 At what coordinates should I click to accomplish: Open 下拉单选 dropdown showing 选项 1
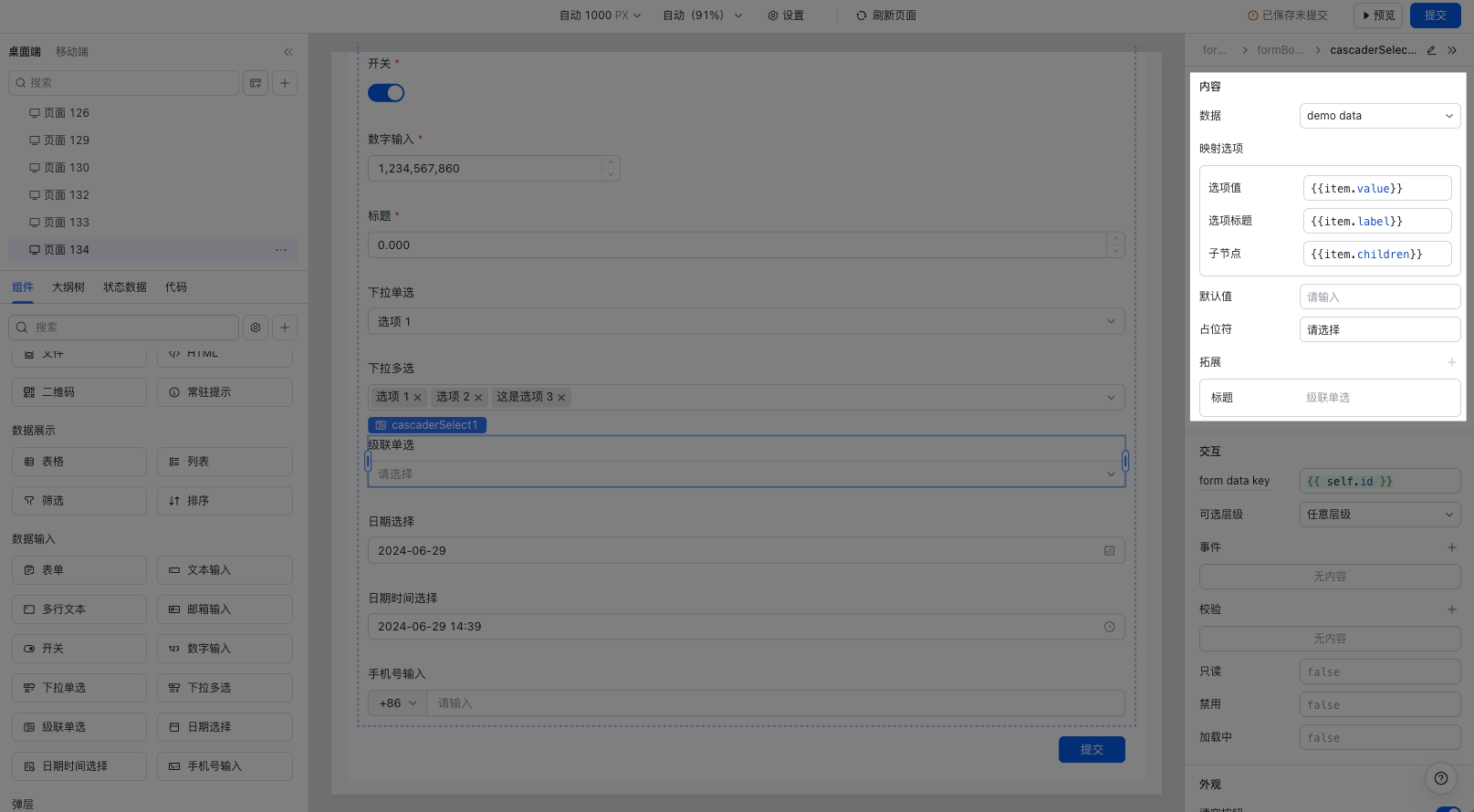click(x=746, y=321)
